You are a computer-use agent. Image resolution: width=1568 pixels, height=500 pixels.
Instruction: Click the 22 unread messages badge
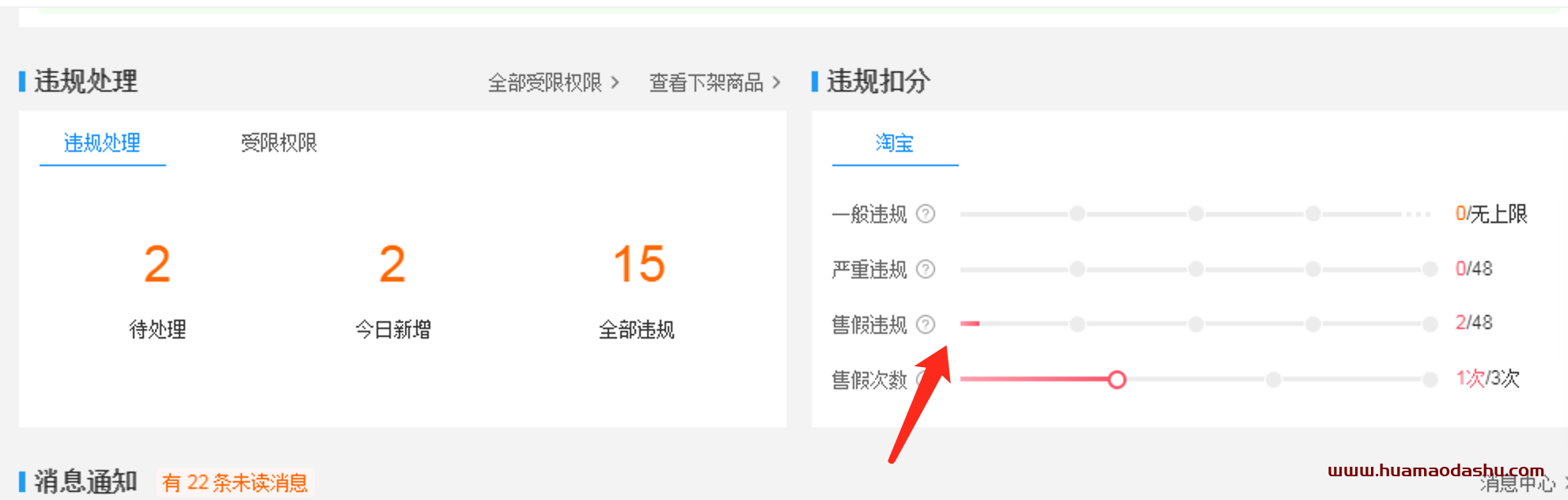click(235, 483)
